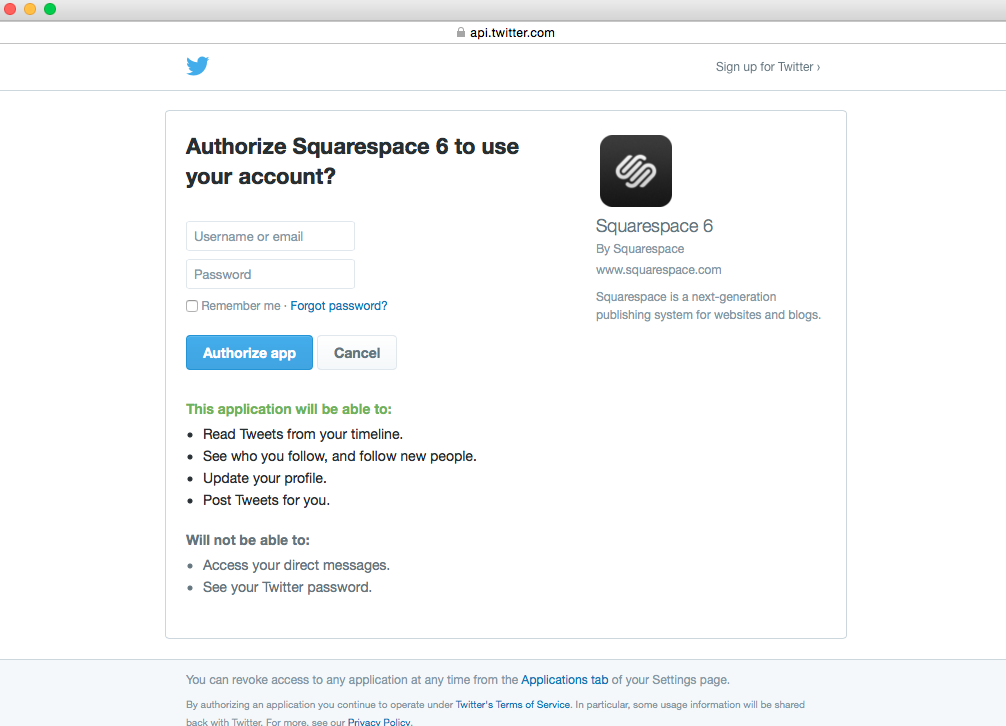Screen dimensions: 1006x726
Task: Toggle the Remember me checkbox
Action: pyautogui.click(x=192, y=306)
